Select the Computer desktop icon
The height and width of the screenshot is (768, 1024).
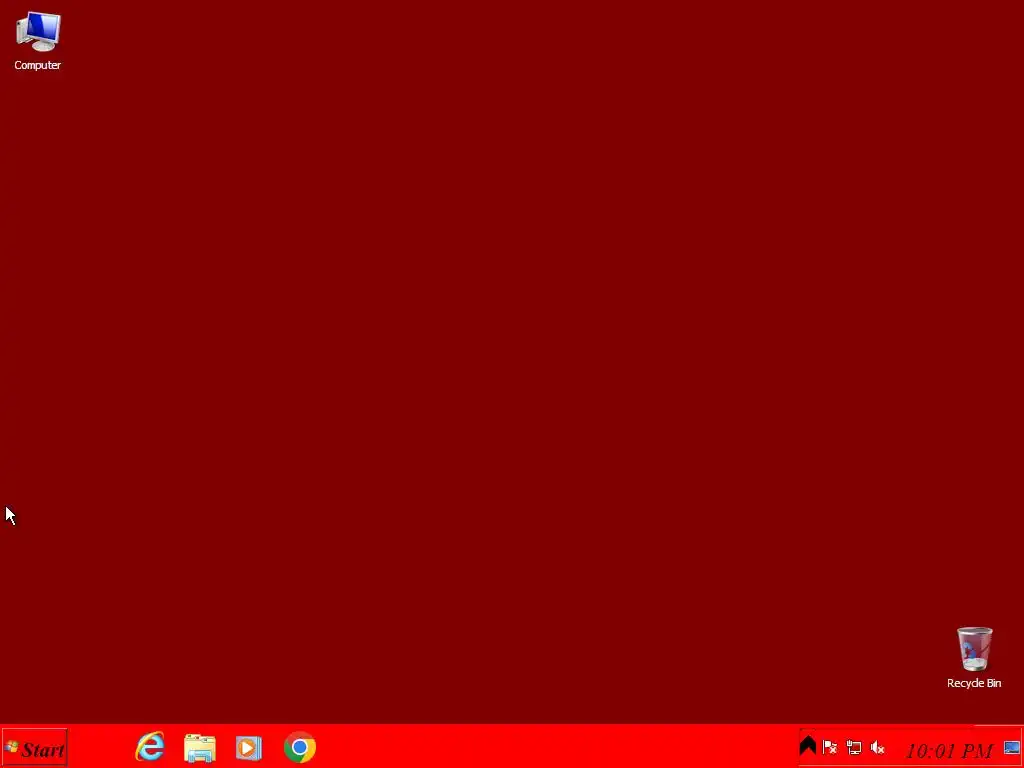[38, 40]
